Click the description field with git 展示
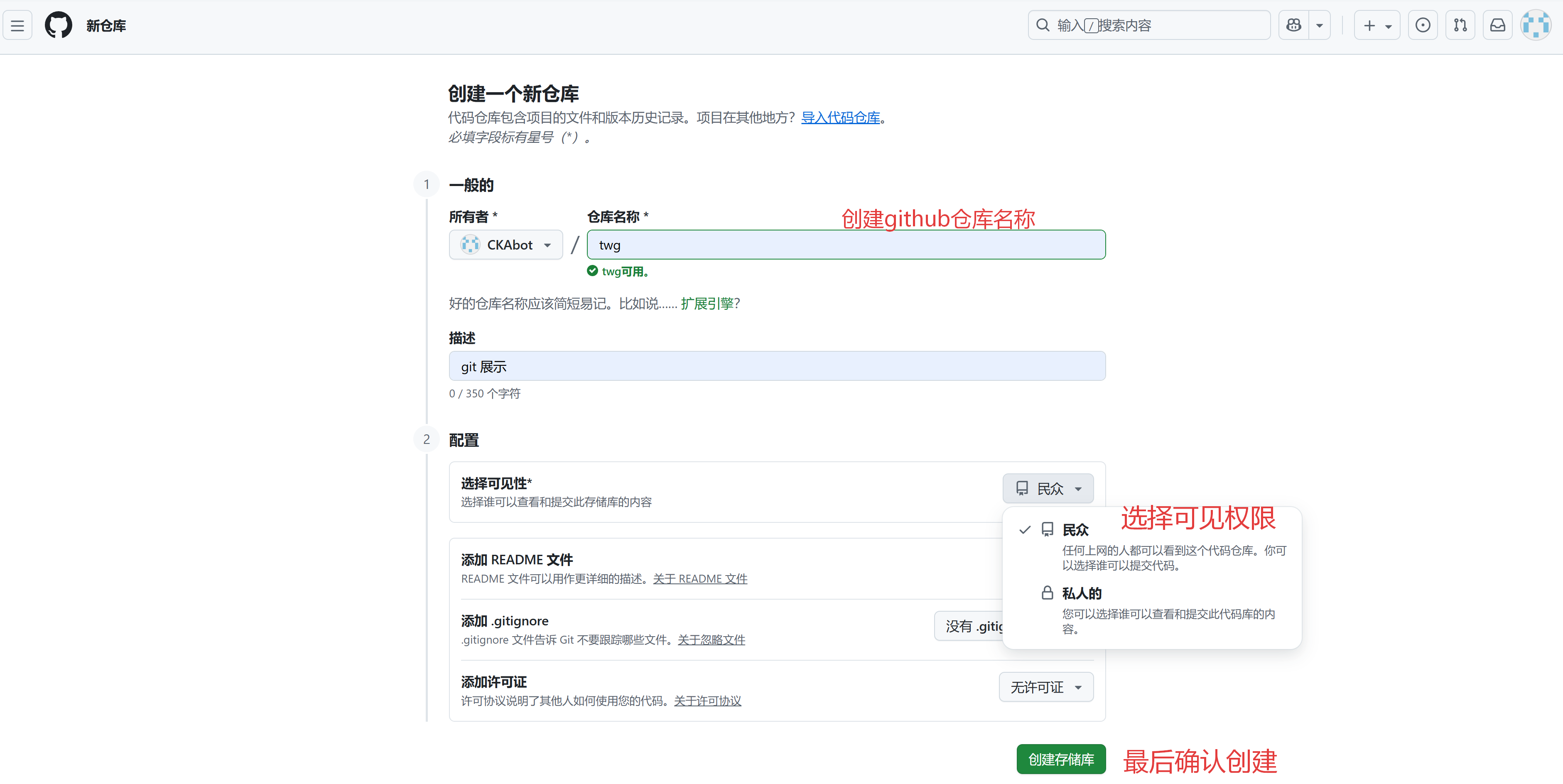Image resolution: width=1563 pixels, height=784 pixels. [777, 367]
